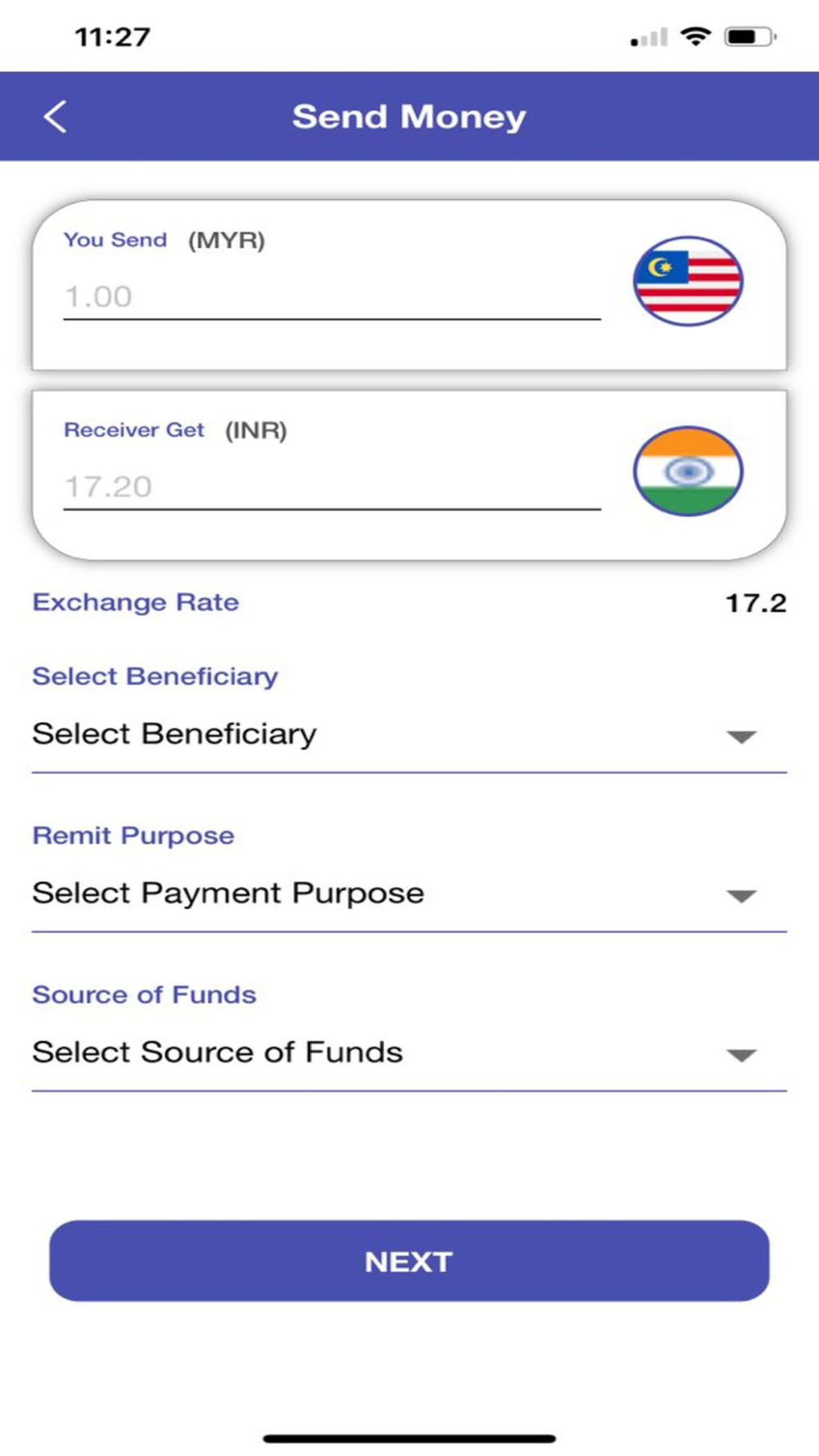819x1456 pixels.
Task: Tap the clock showing 11:27
Action: (112, 37)
